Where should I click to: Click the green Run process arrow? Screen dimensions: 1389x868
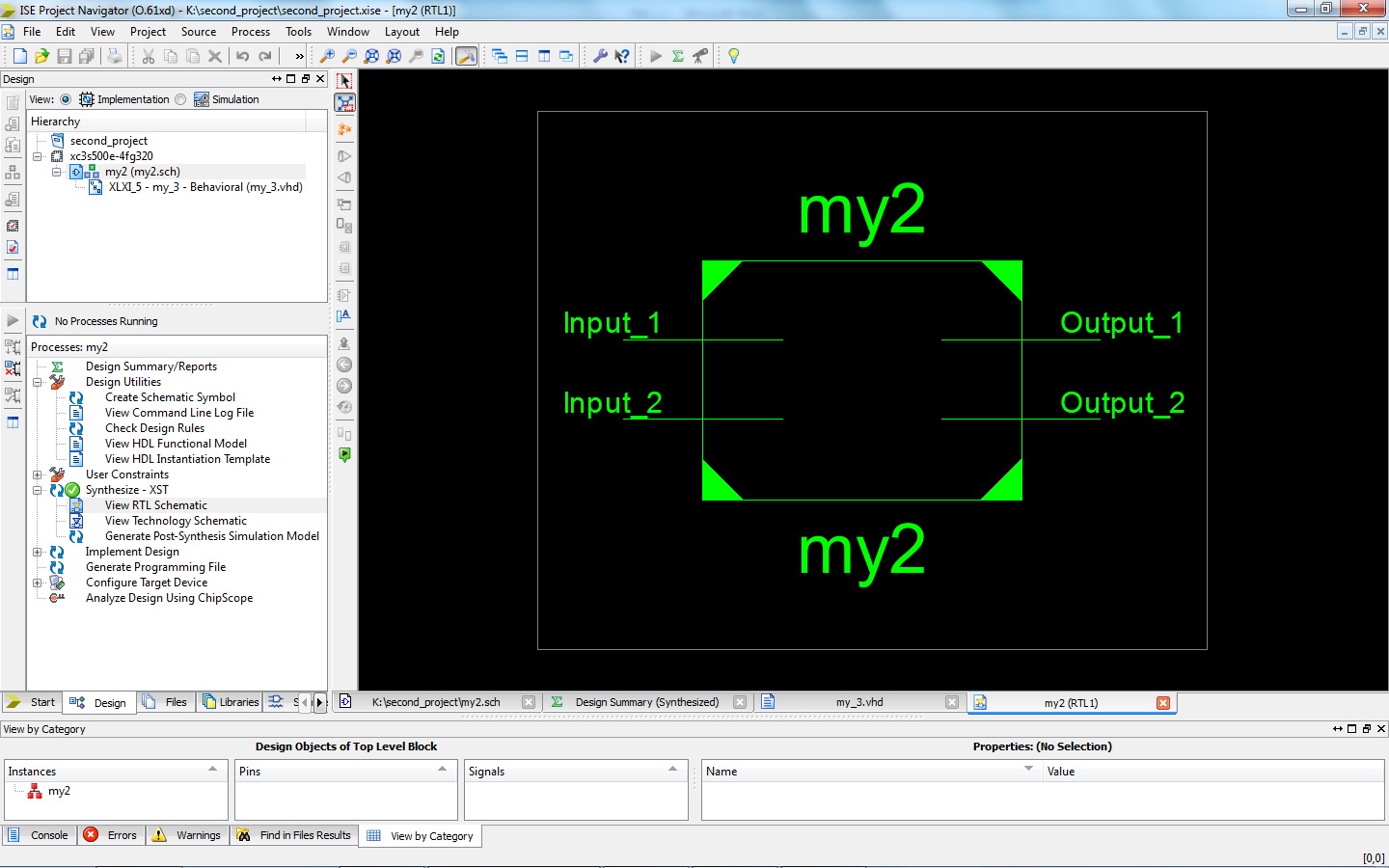point(656,56)
